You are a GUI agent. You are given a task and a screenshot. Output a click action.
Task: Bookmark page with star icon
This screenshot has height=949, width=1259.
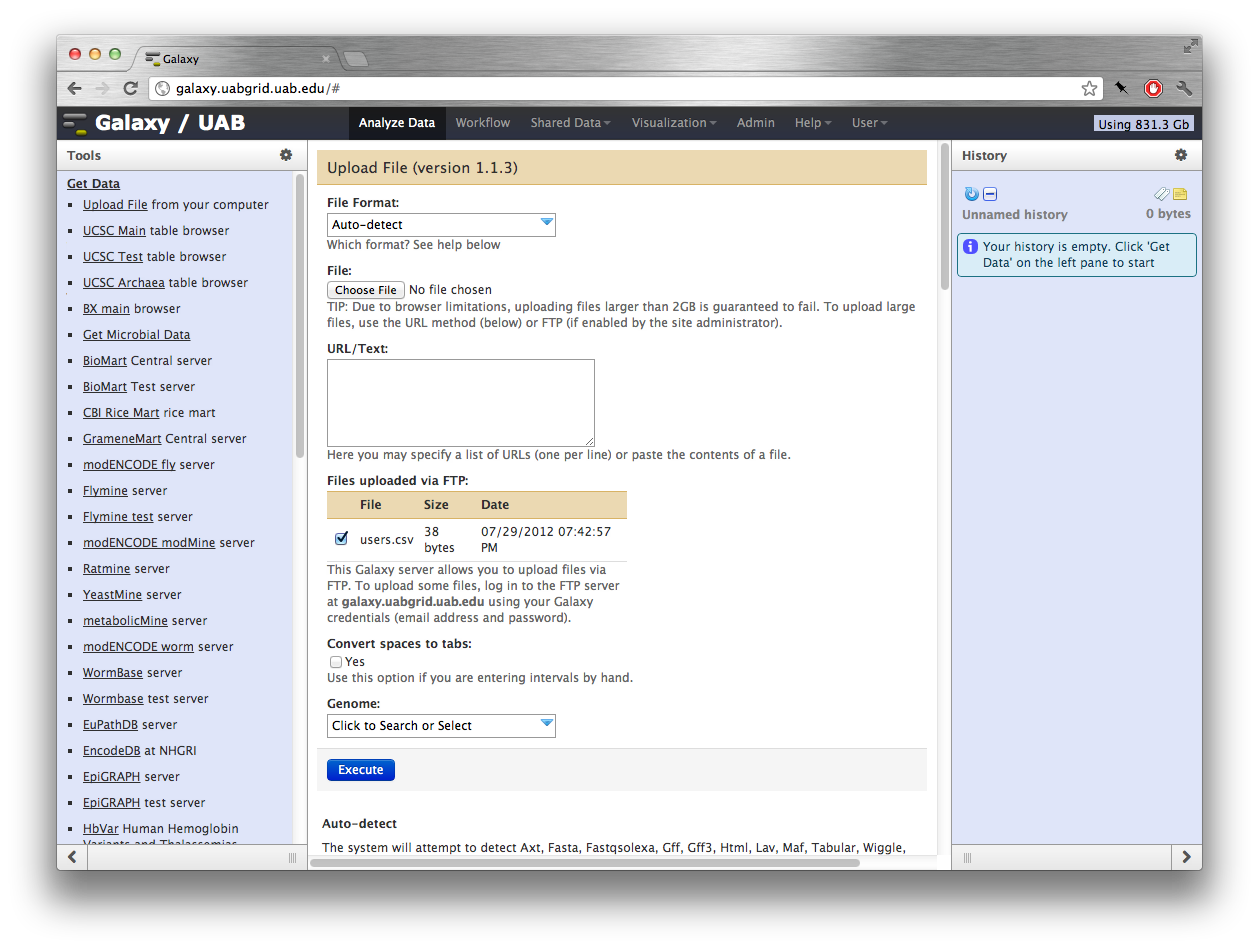point(1089,88)
